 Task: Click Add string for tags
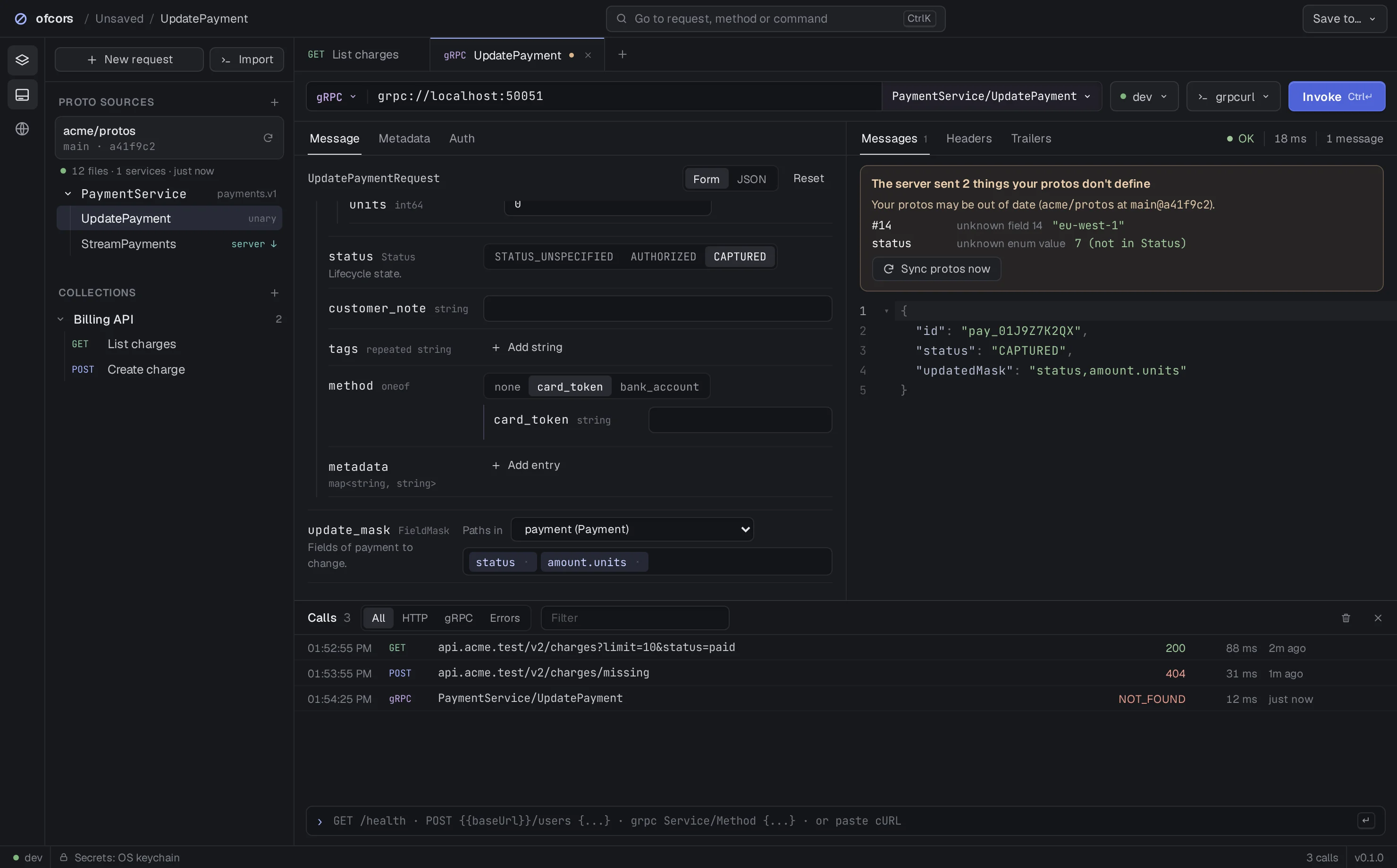[527, 347]
